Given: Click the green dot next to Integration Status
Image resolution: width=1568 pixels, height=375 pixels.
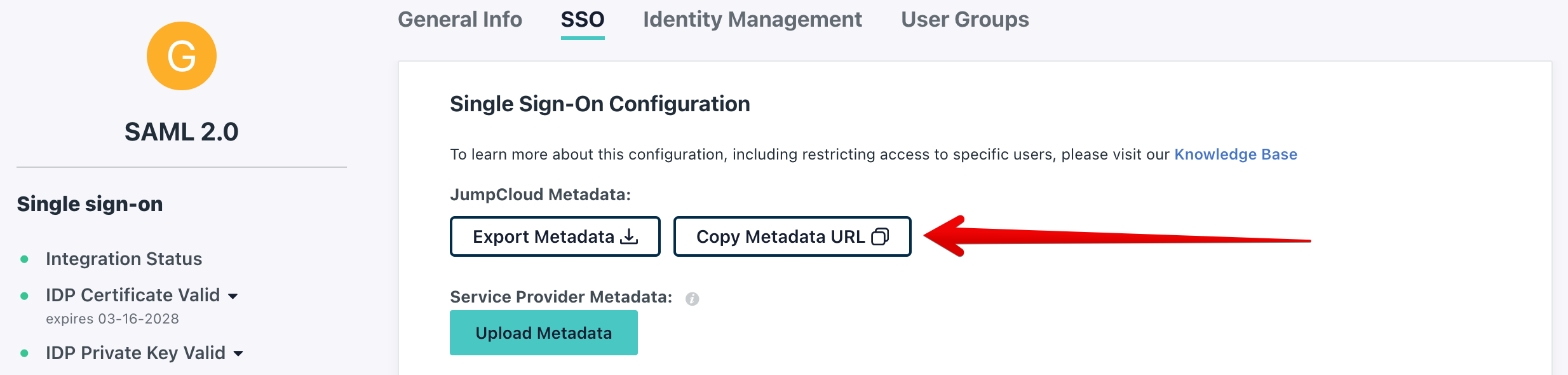Looking at the screenshot, I should [x=24, y=259].
